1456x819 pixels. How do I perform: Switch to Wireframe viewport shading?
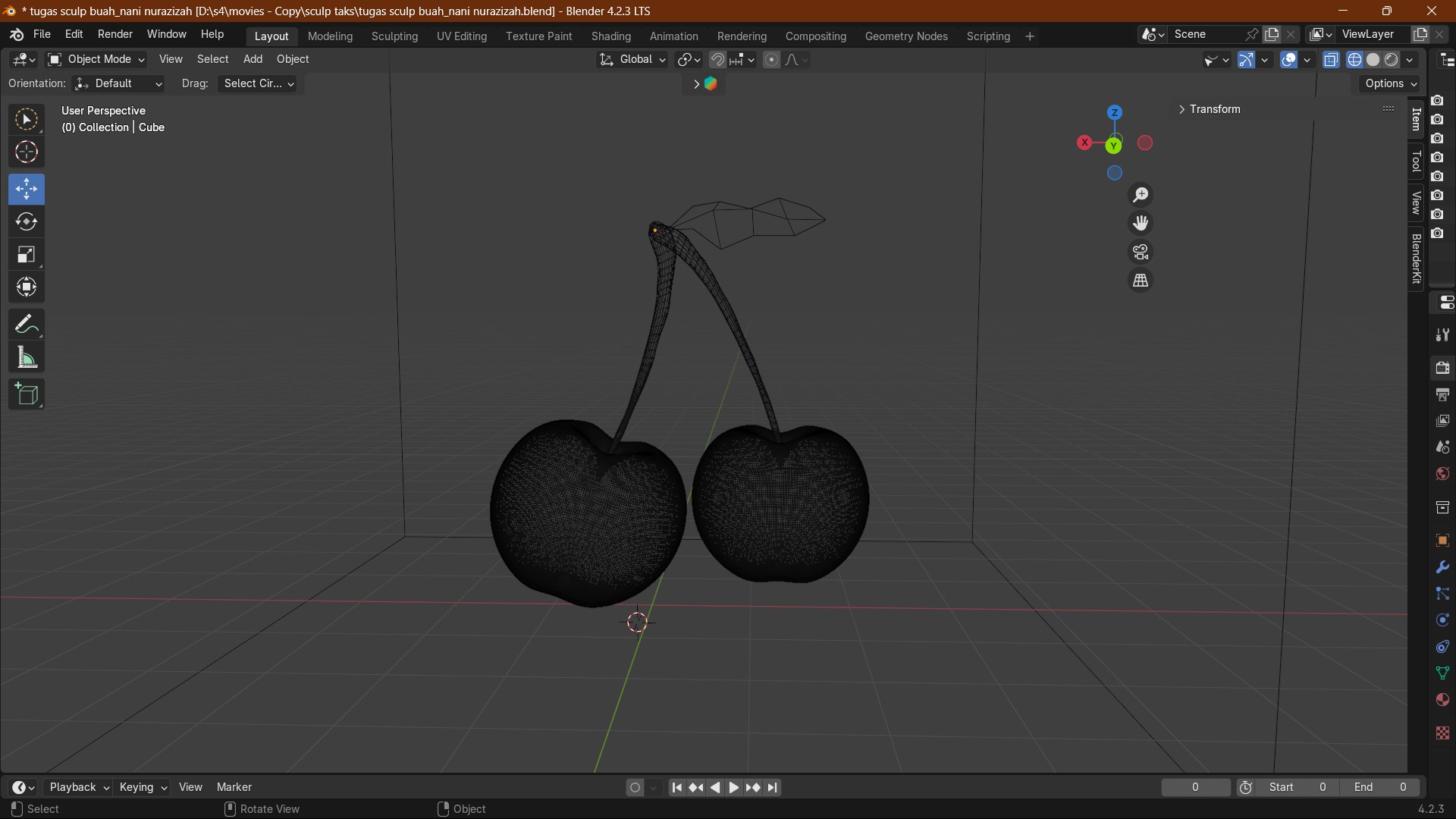click(x=1354, y=59)
